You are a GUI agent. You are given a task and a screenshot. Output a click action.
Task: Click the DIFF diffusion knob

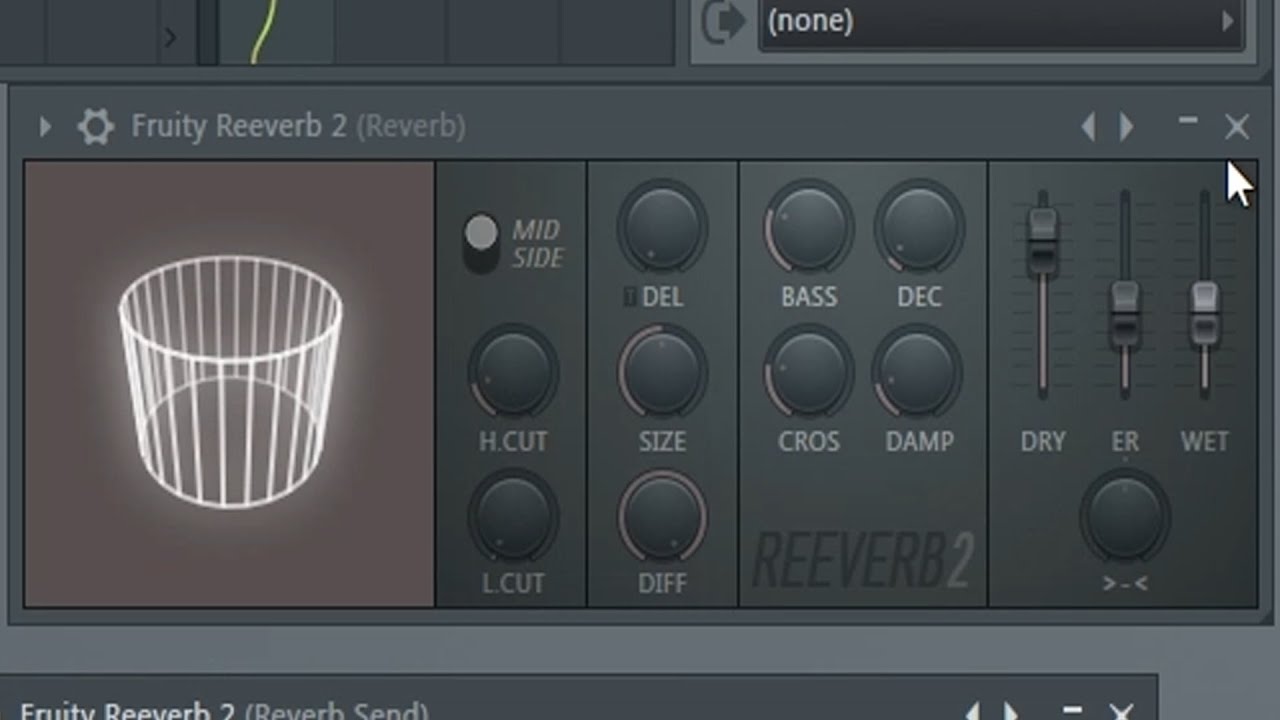pyautogui.click(x=662, y=516)
